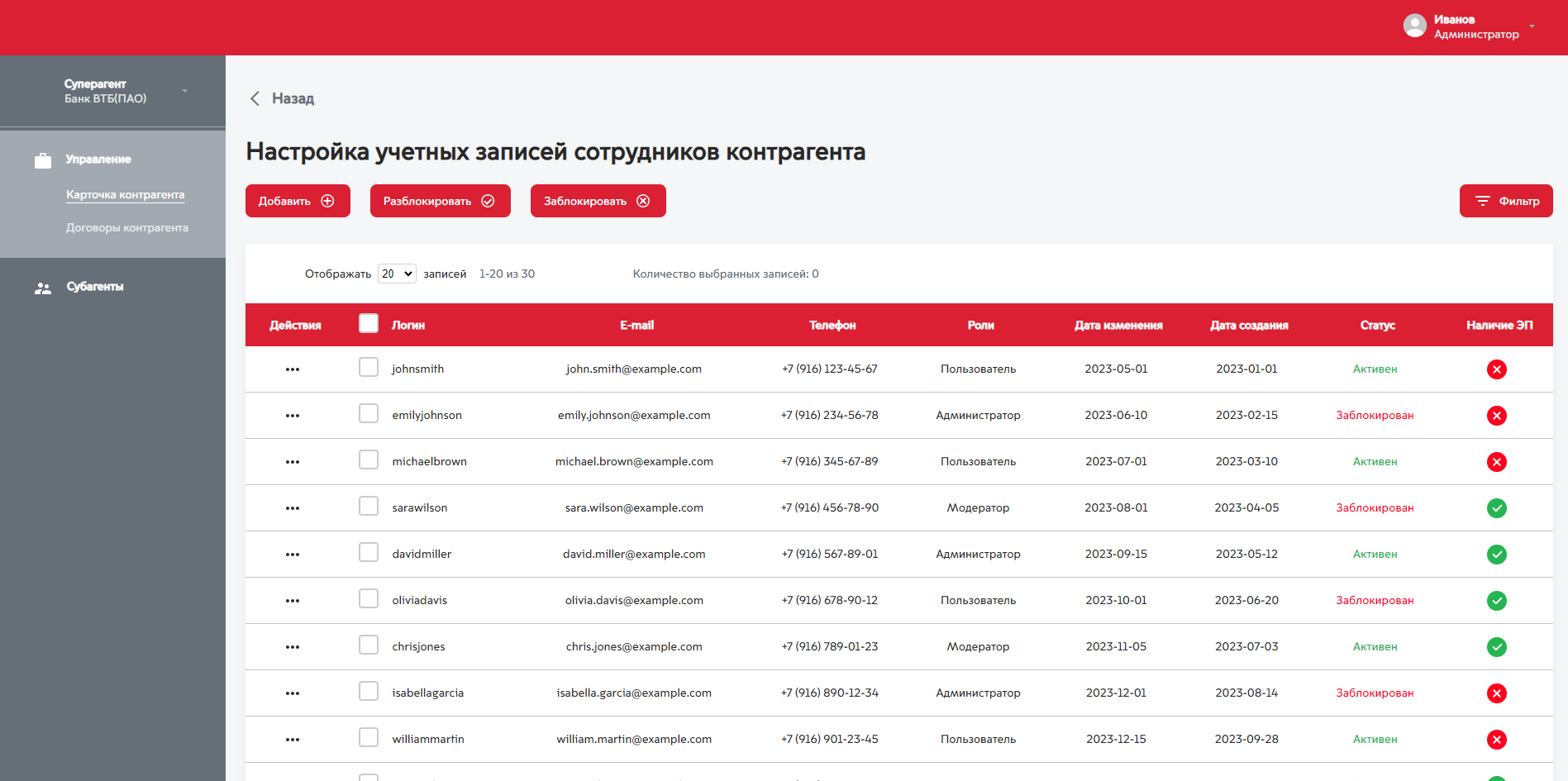This screenshot has height=781, width=1568.
Task: Click email john.smith@example.com
Action: (634, 369)
